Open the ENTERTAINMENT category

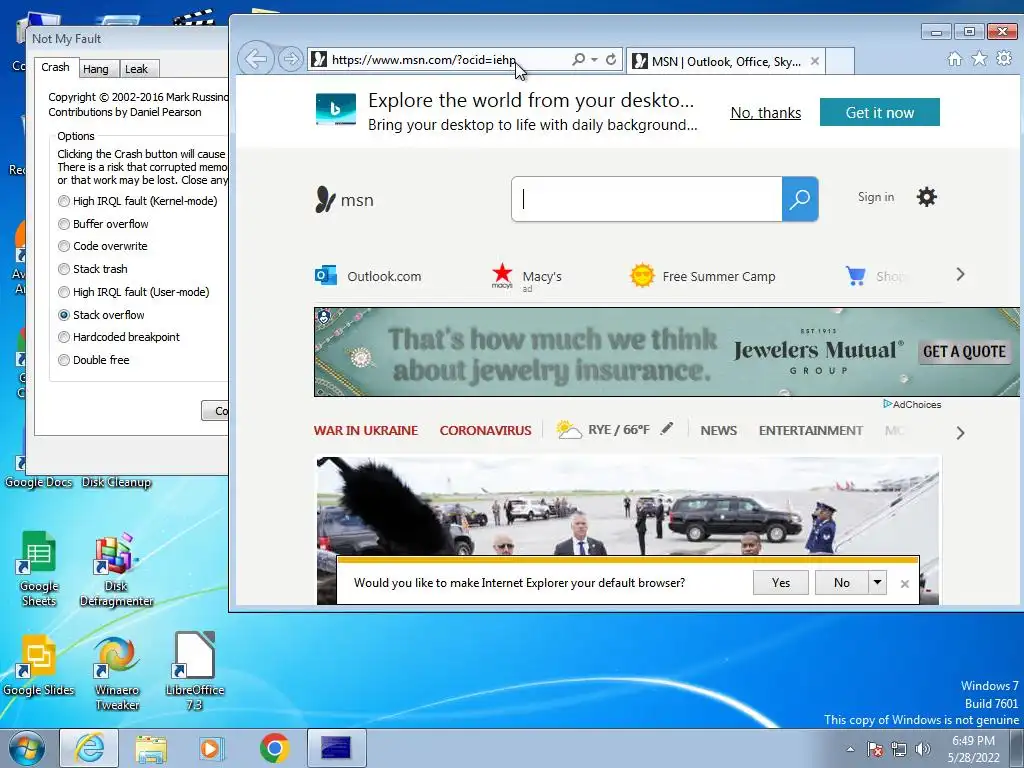coord(810,430)
